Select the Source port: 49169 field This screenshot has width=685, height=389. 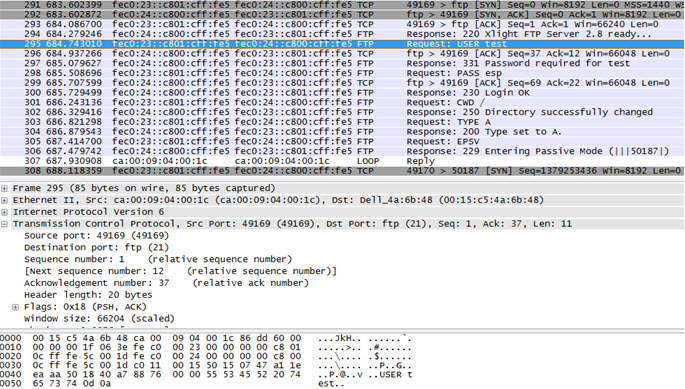pos(97,236)
